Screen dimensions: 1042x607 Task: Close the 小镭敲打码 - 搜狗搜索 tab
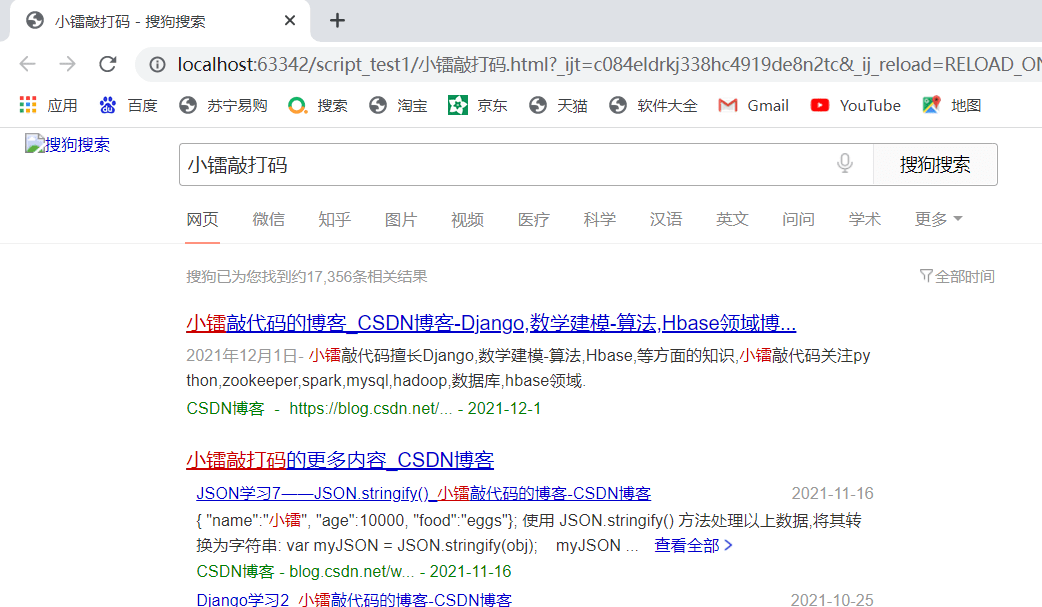[290, 21]
